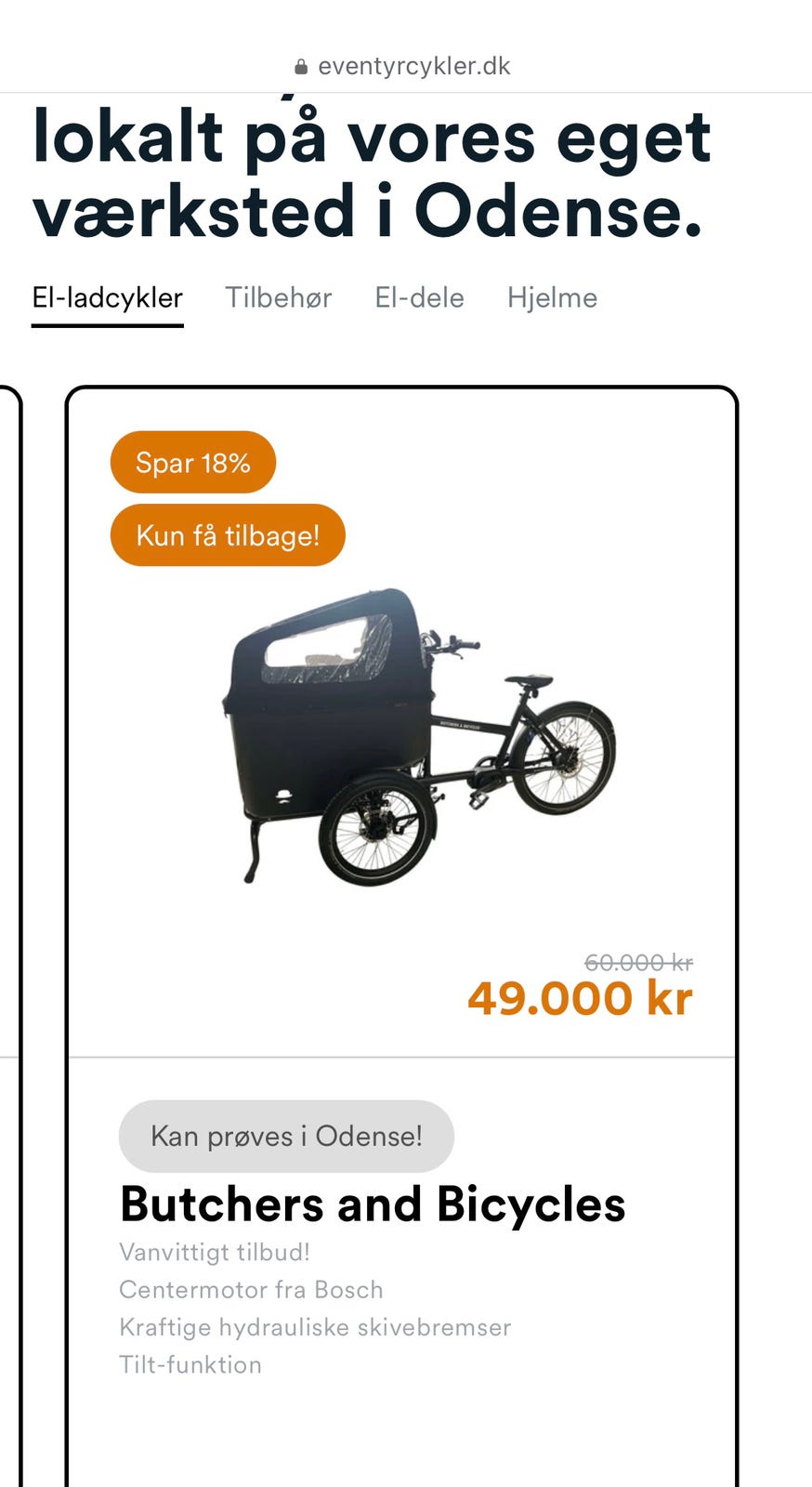Switch to the El-ladcykler tab
Viewport: 812px width, 1487px height.
108,297
